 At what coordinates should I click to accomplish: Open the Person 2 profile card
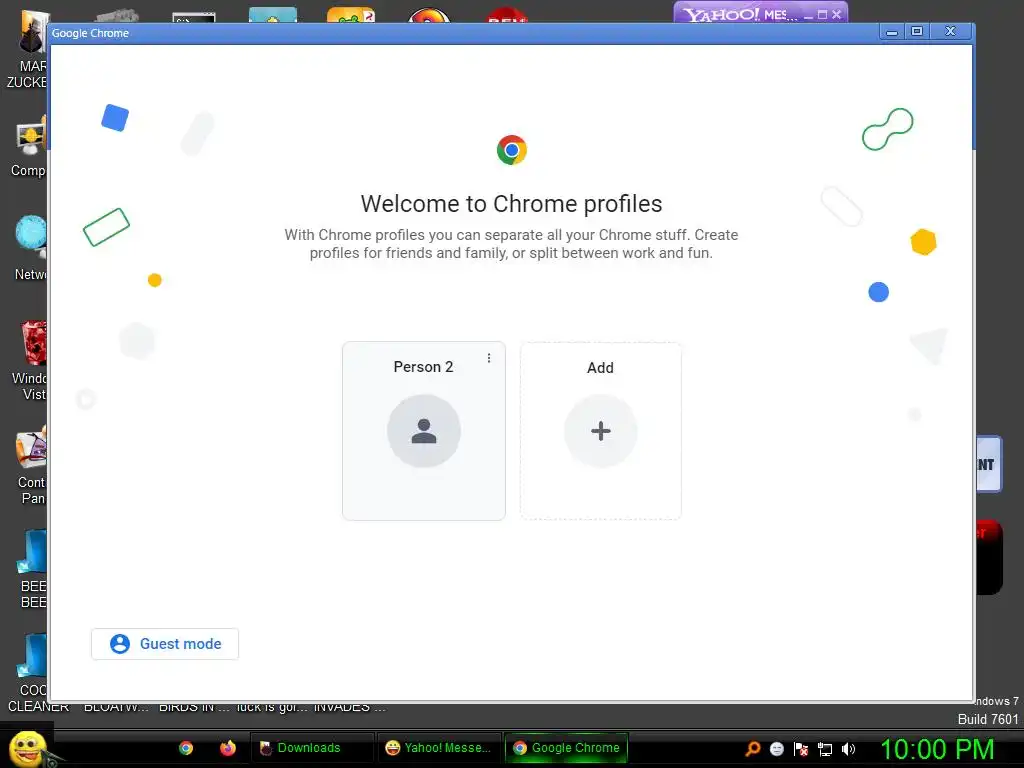(423, 430)
